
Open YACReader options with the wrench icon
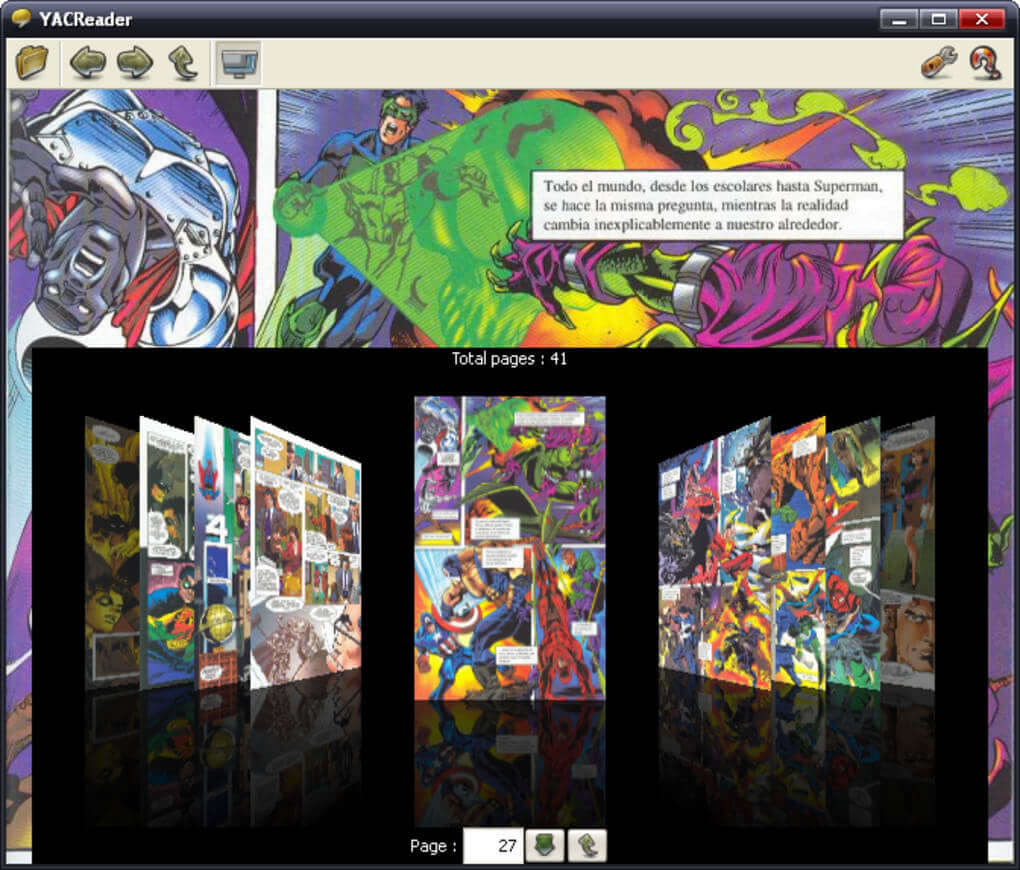point(940,62)
